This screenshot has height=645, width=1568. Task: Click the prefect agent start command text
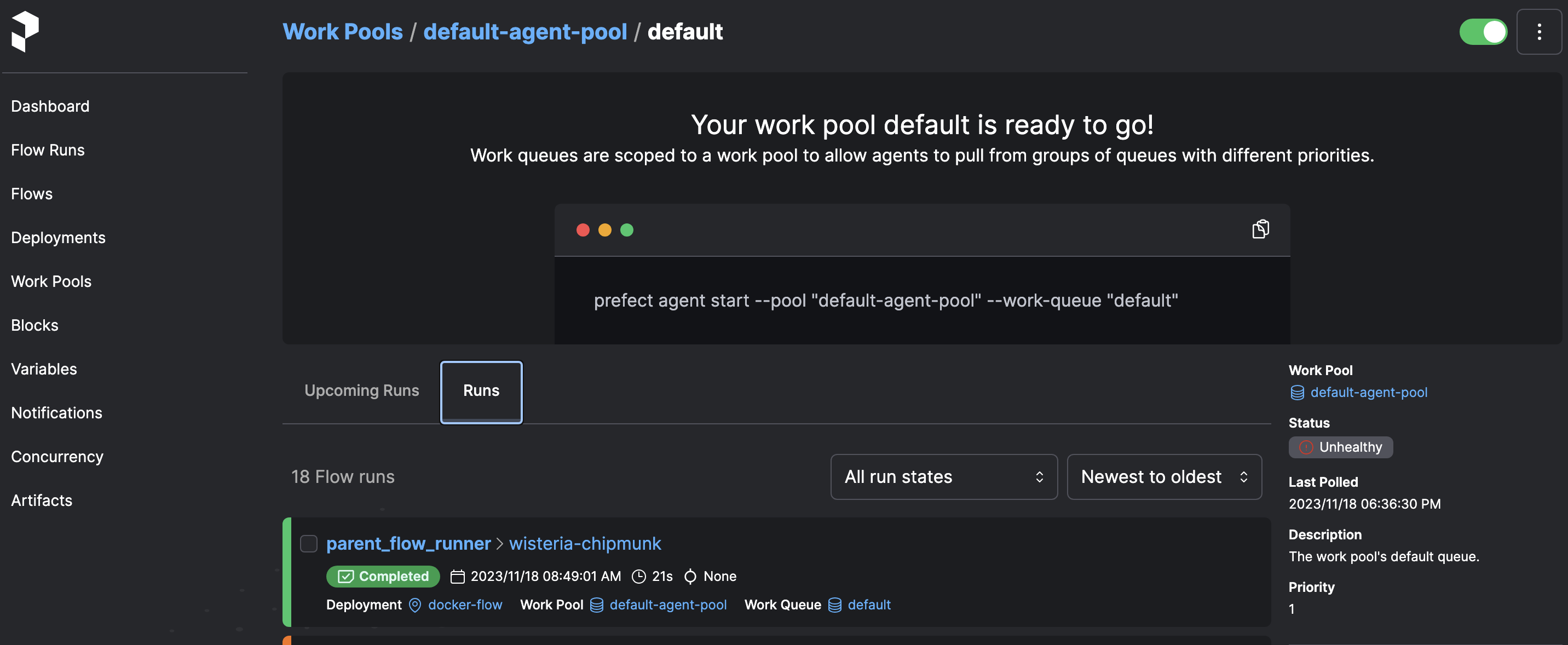(886, 301)
